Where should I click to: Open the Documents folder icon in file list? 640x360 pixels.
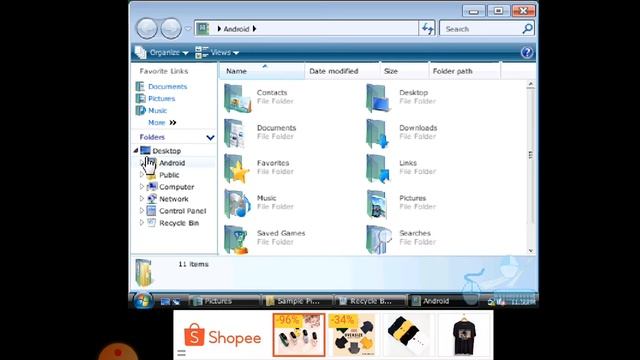click(236, 133)
